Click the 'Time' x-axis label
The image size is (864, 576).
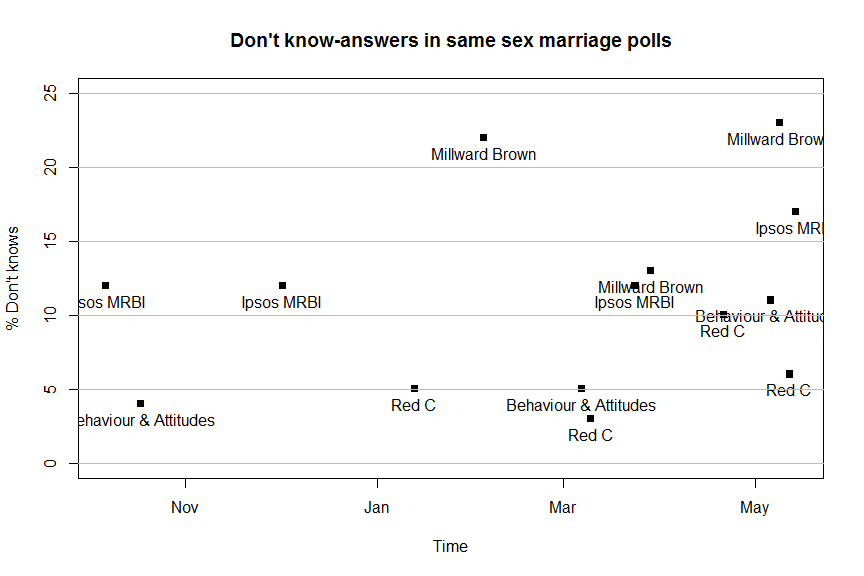[x=450, y=546]
